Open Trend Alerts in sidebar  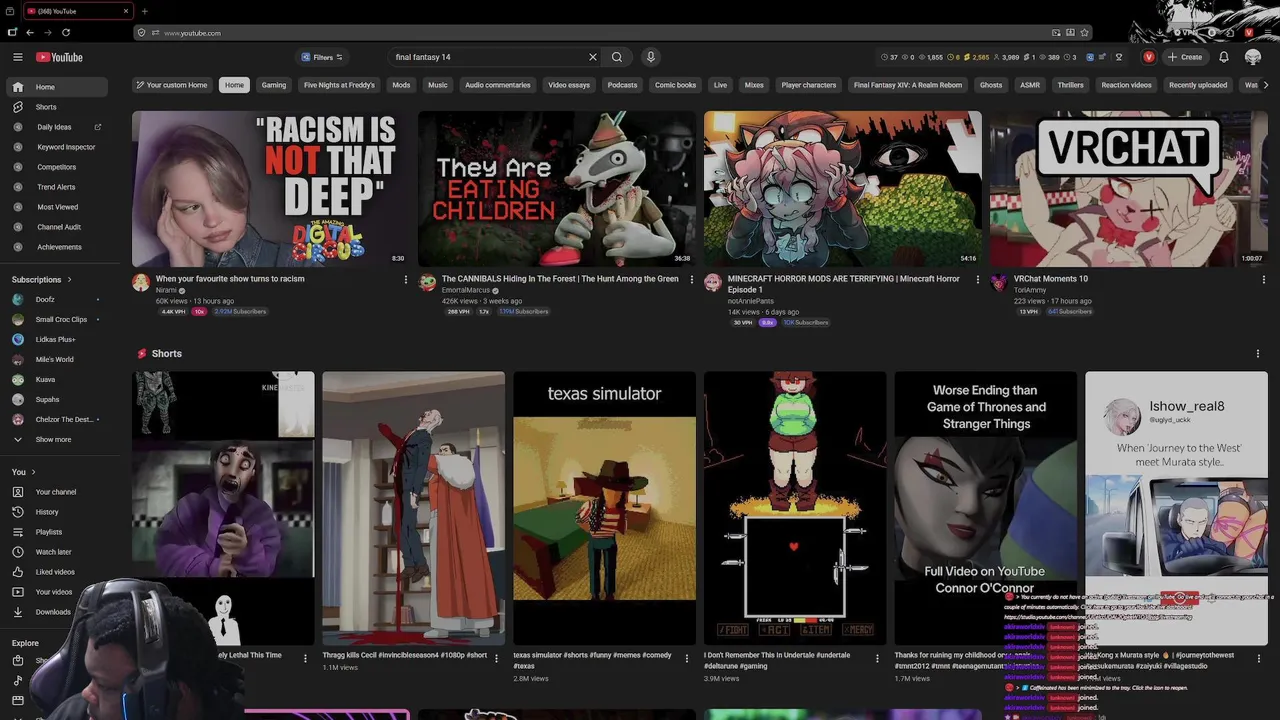pos(54,187)
